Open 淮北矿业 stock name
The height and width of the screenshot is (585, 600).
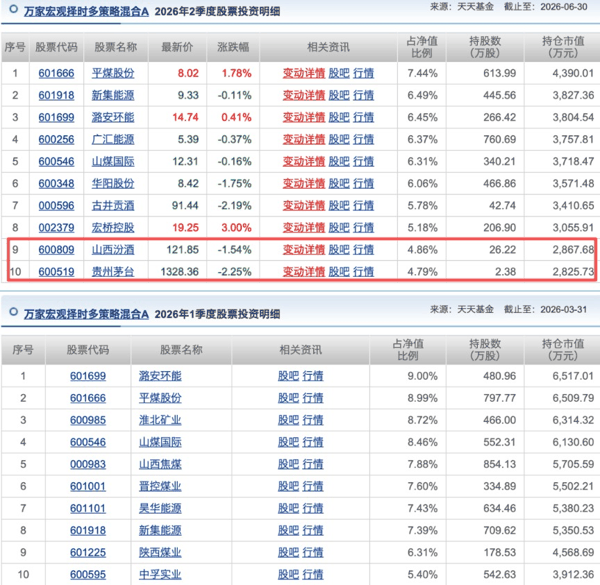[x=160, y=420]
